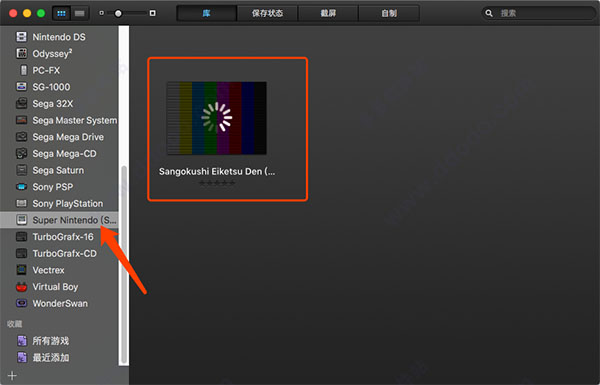Select the PC-FX console icon
Viewport: 600px width, 385px height.
coord(24,70)
